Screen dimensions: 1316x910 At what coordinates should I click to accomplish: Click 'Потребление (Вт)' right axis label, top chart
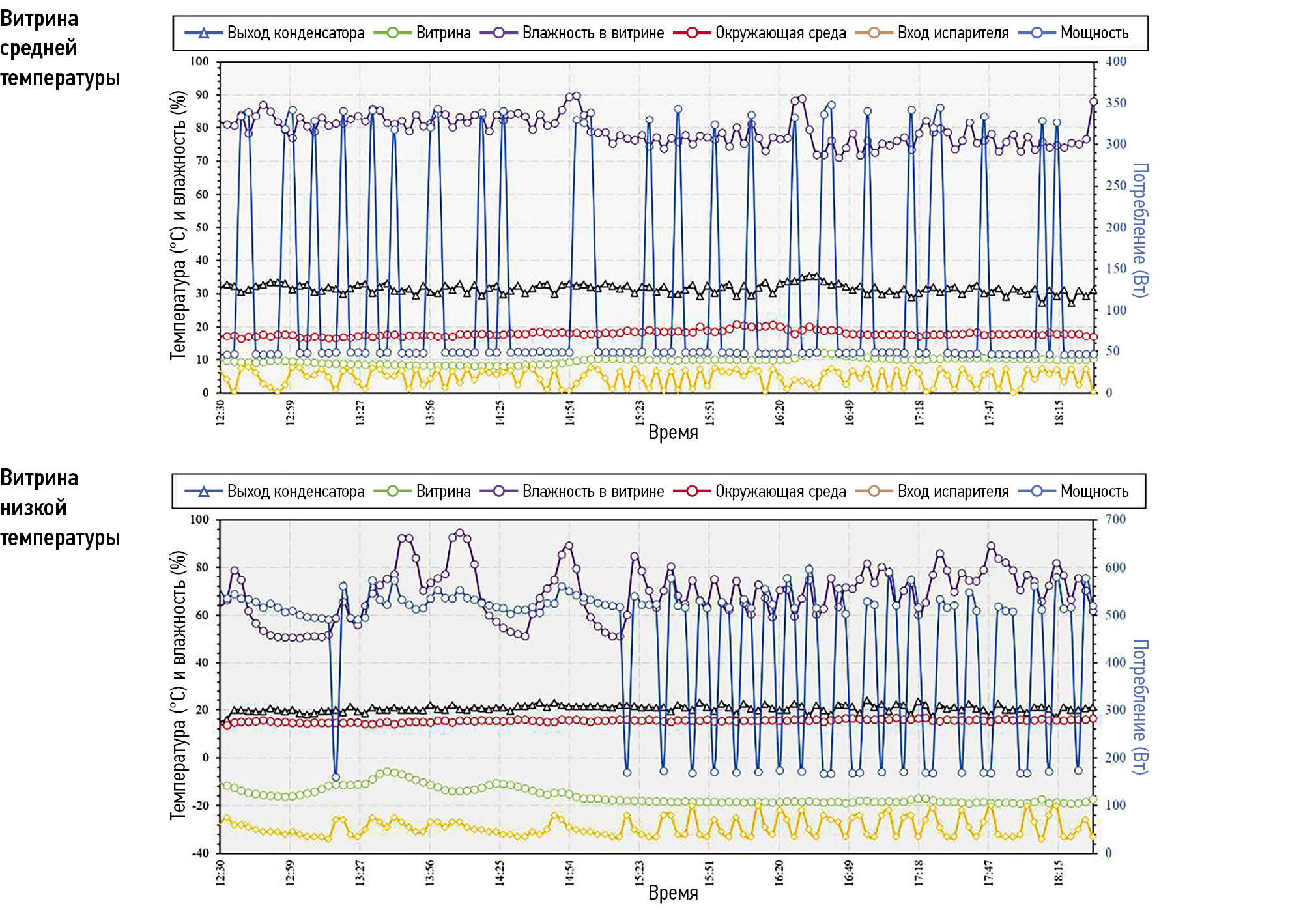(x=1139, y=230)
